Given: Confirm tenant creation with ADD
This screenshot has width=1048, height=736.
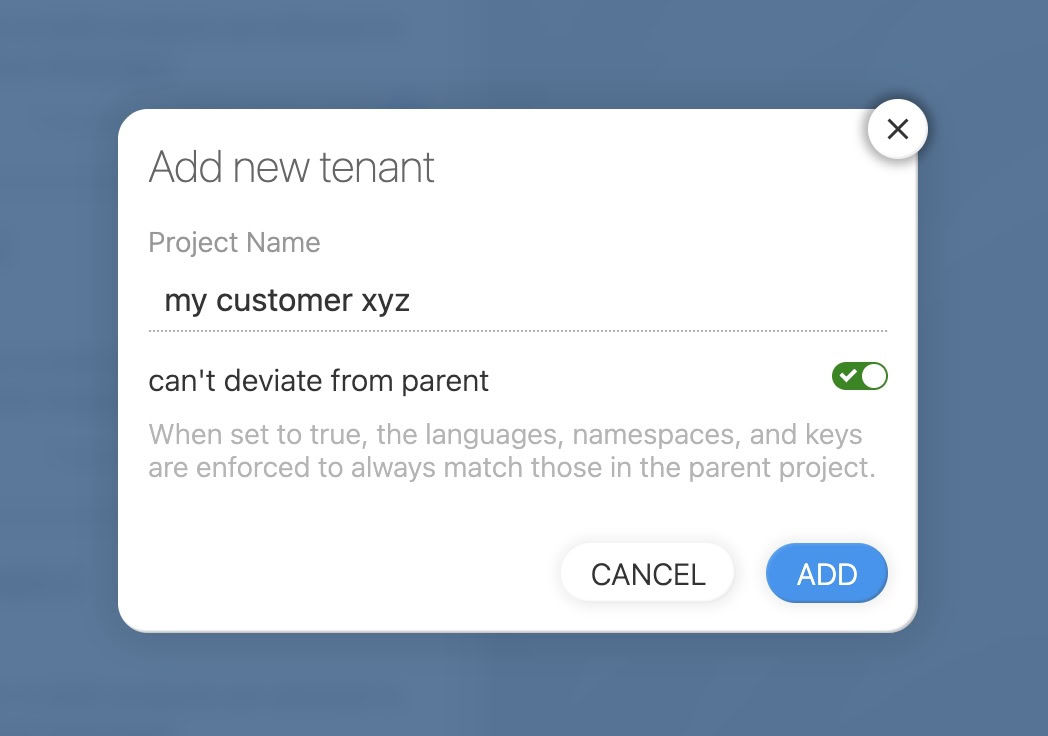Looking at the screenshot, I should point(826,574).
